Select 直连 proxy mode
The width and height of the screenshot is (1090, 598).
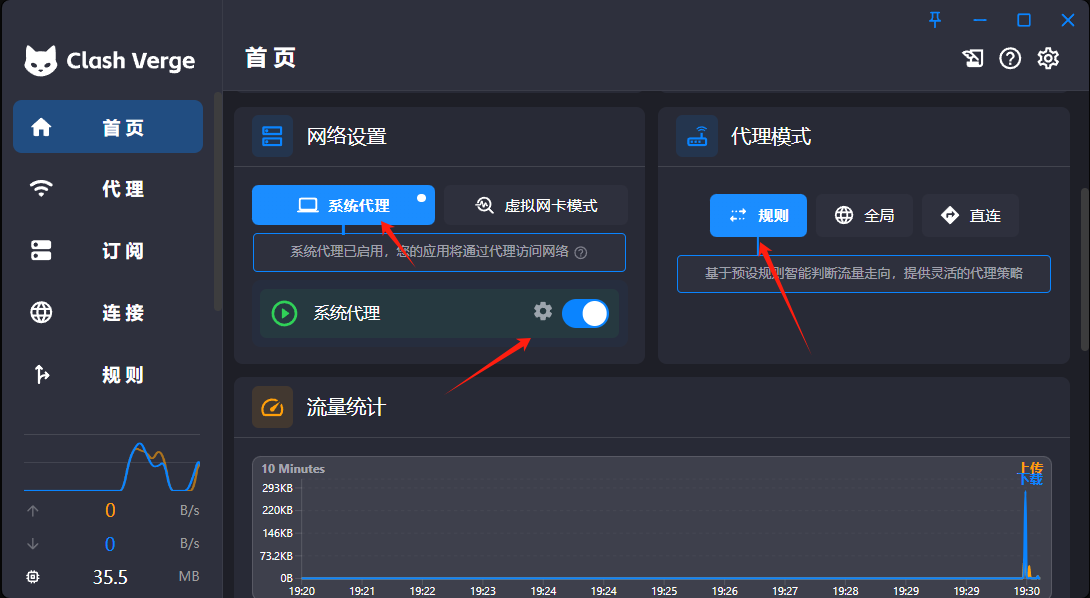970,215
